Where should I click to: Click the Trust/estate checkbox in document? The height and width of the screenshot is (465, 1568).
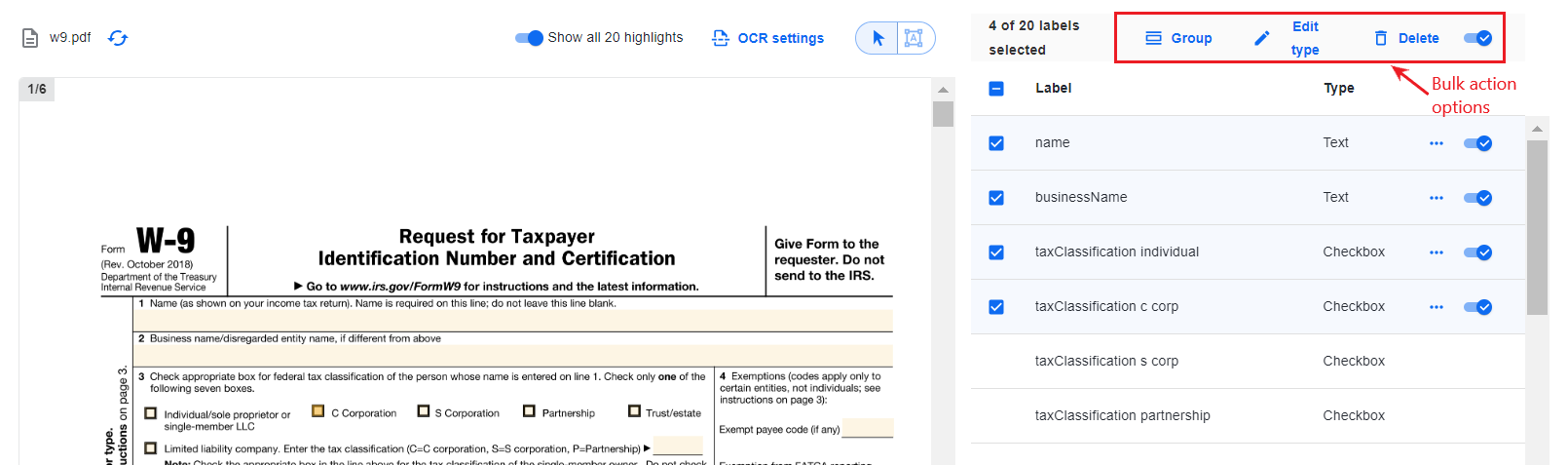[634, 411]
